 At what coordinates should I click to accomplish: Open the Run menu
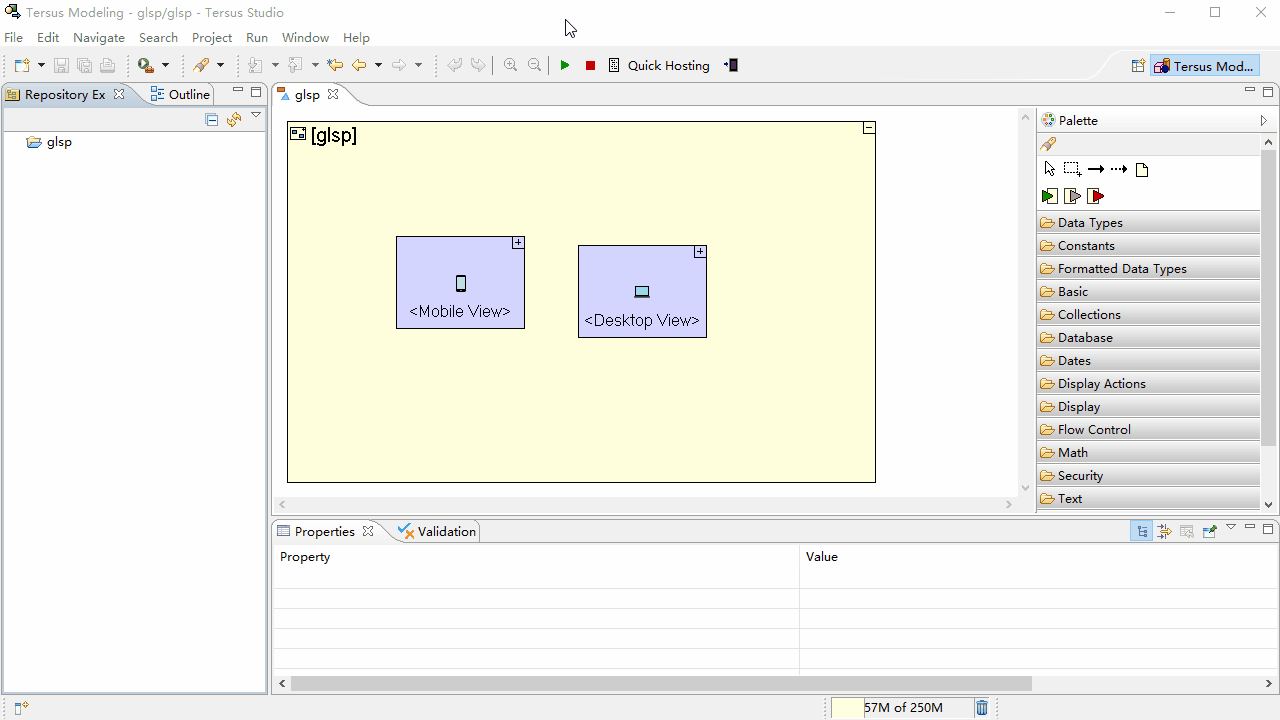coord(257,37)
